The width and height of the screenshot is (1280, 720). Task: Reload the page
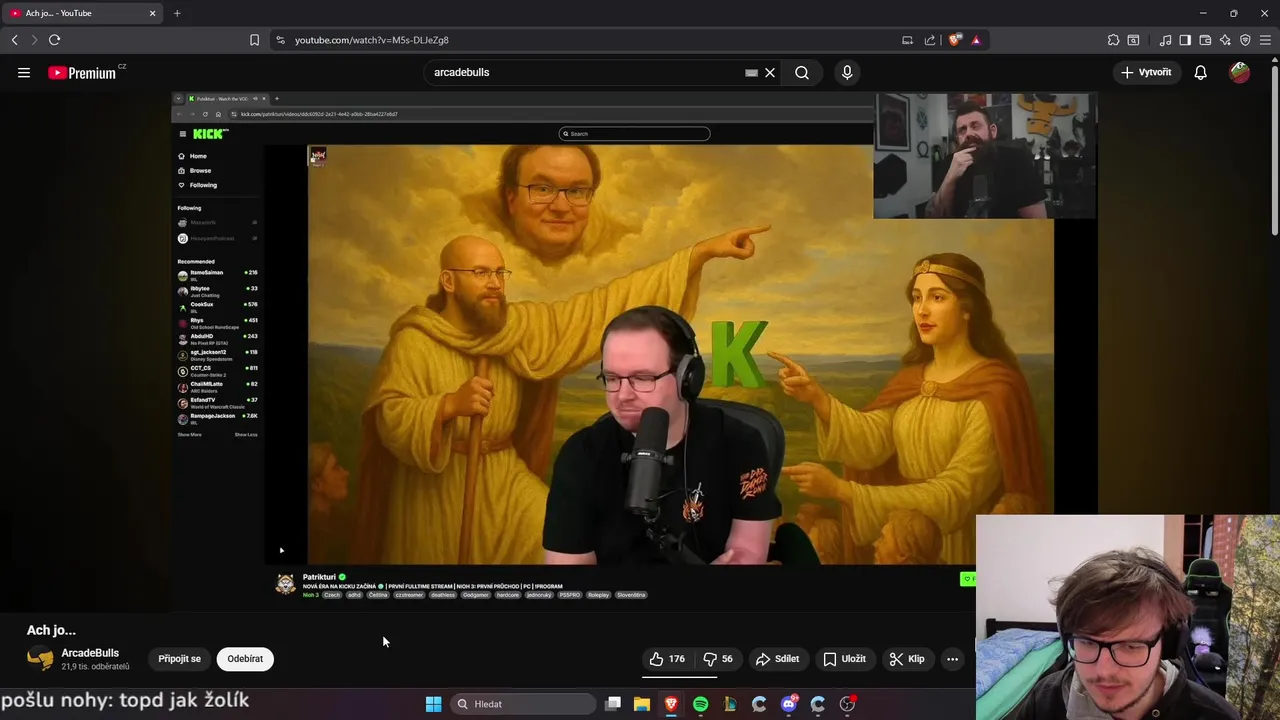pos(54,40)
